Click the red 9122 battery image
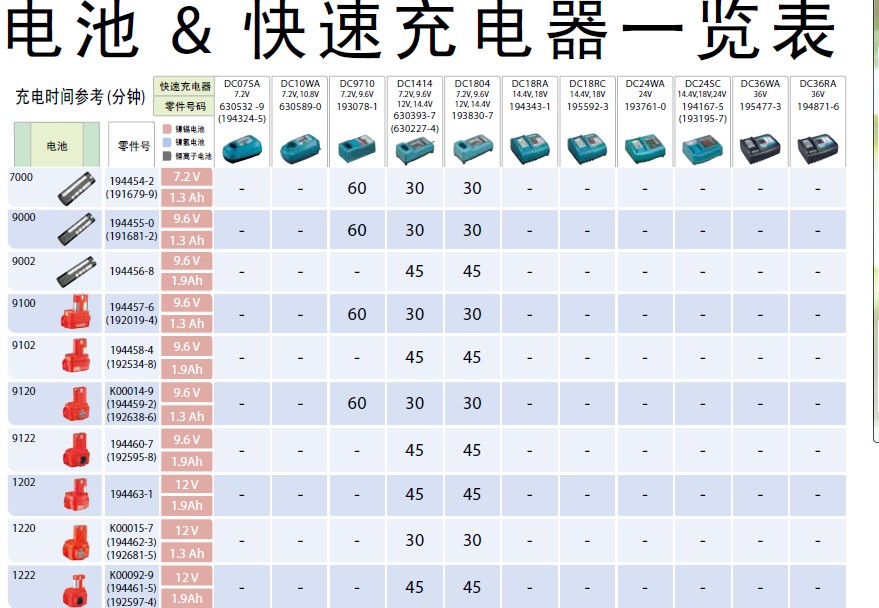Image resolution: width=879 pixels, height=608 pixels. click(76, 450)
